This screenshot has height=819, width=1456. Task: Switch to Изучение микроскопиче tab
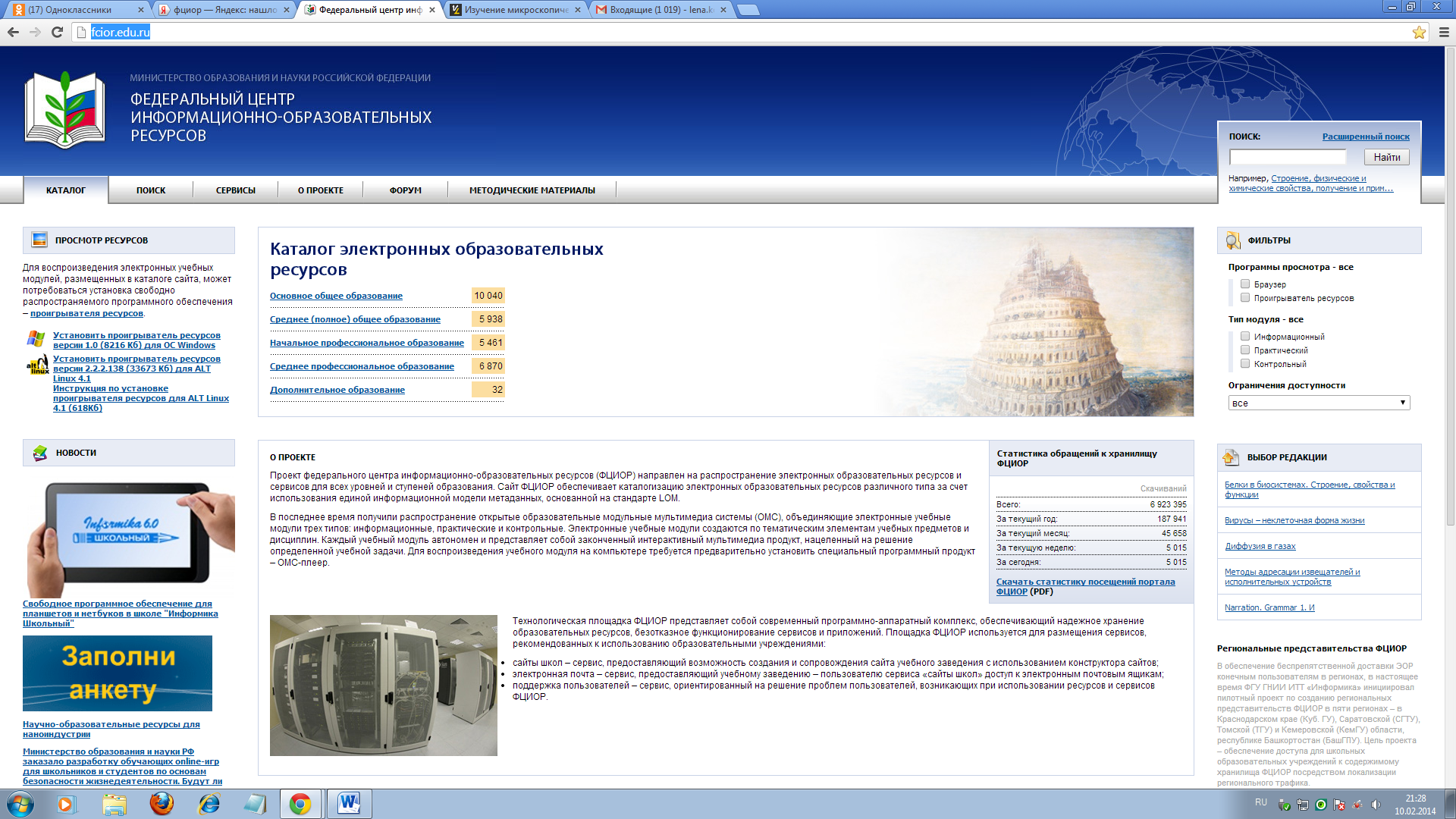point(516,10)
